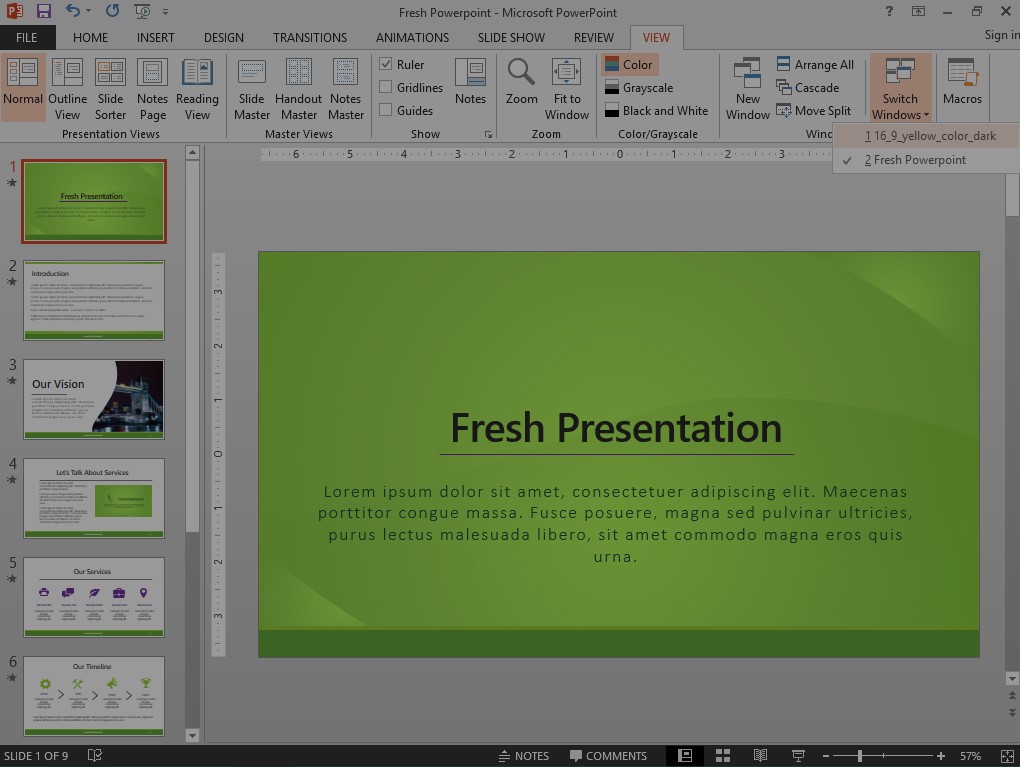Open the Slide Master view
This screenshot has height=767, width=1020.
tap(252, 87)
